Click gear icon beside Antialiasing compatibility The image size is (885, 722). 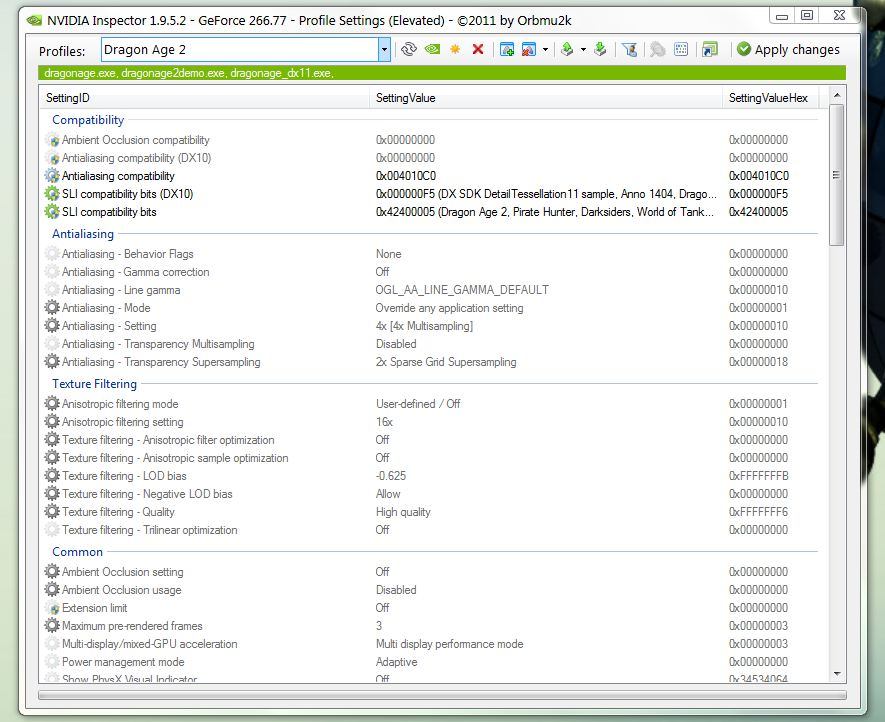click(x=52, y=176)
